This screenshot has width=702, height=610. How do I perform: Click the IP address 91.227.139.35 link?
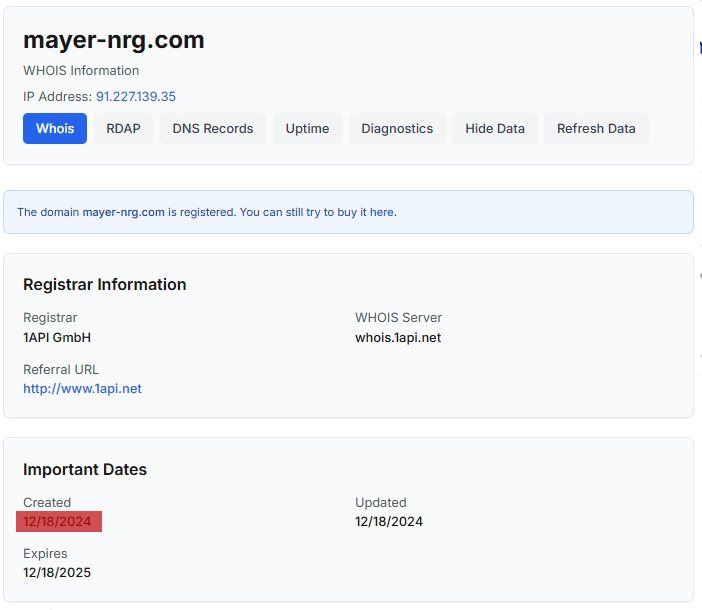pyautogui.click(x=136, y=97)
